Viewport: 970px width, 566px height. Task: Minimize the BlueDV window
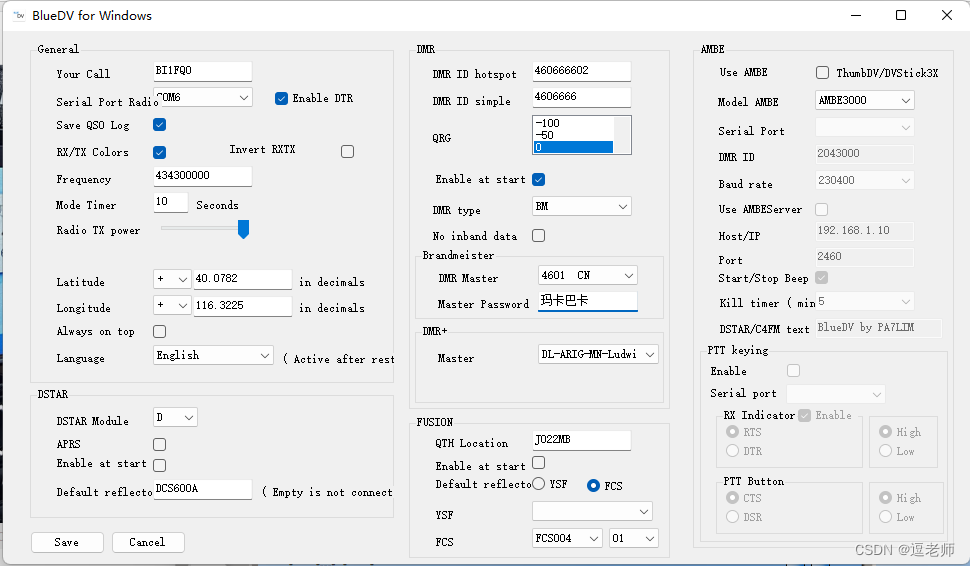coord(856,15)
